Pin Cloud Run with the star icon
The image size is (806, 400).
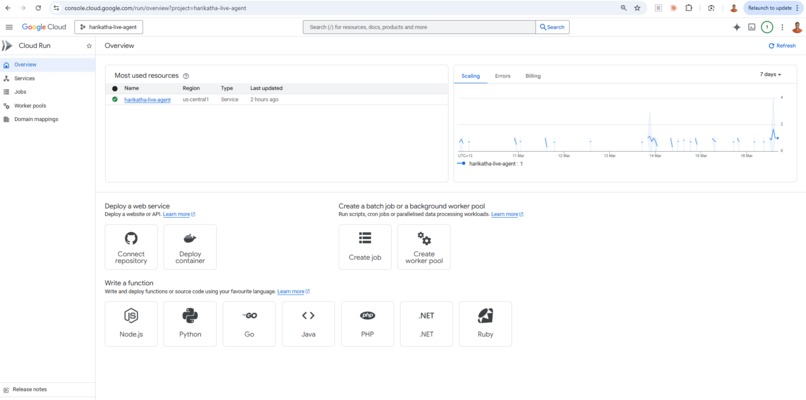pos(89,46)
